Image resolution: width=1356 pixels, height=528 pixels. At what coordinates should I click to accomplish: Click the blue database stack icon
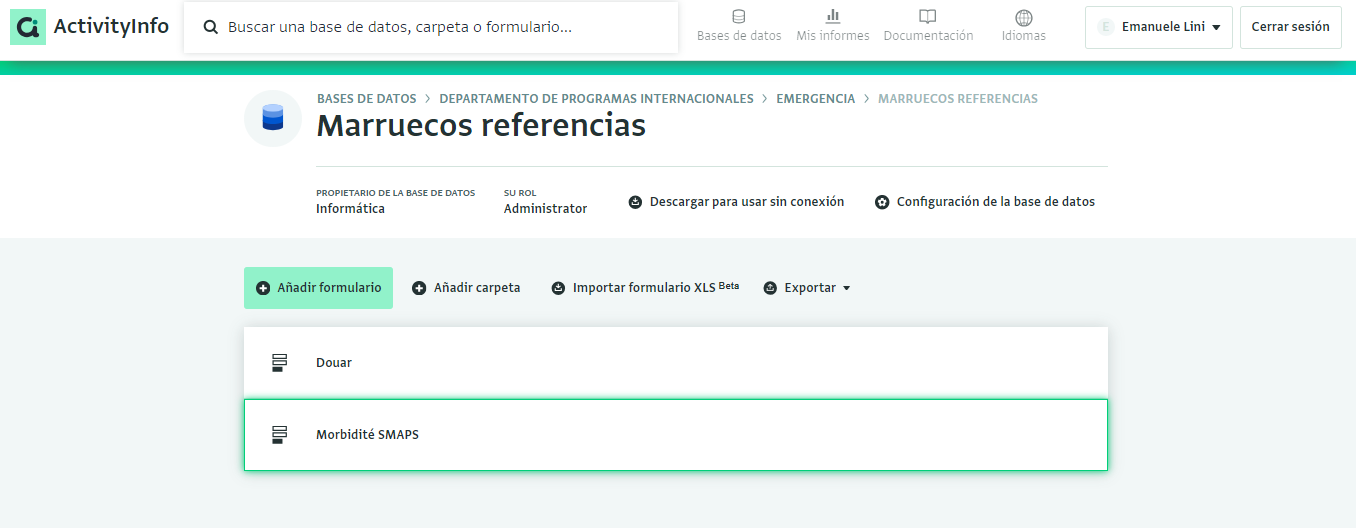[x=273, y=118]
